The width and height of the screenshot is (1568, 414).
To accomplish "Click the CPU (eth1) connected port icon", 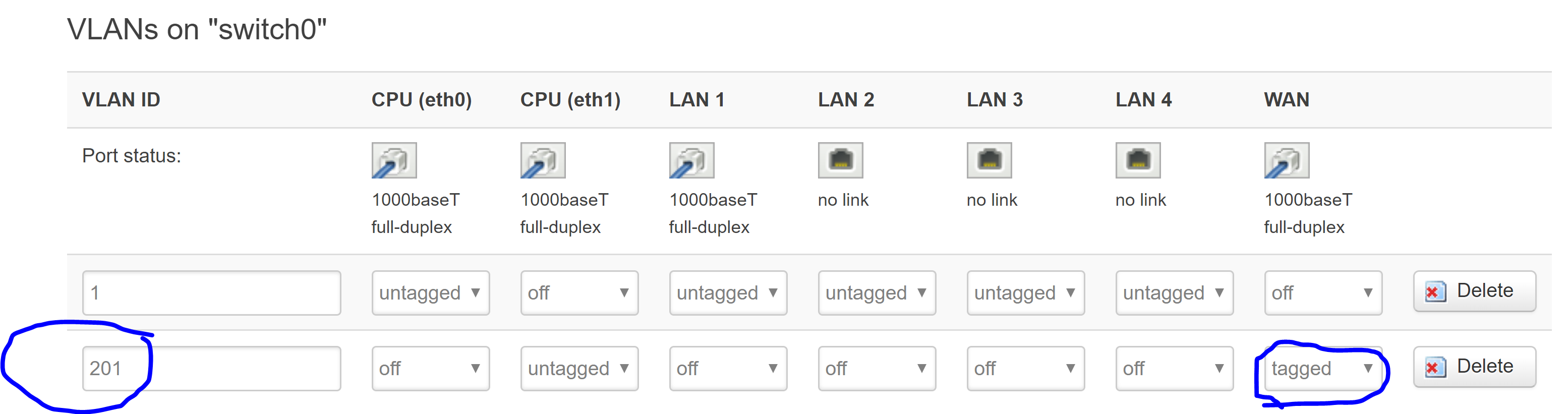I will [543, 160].
